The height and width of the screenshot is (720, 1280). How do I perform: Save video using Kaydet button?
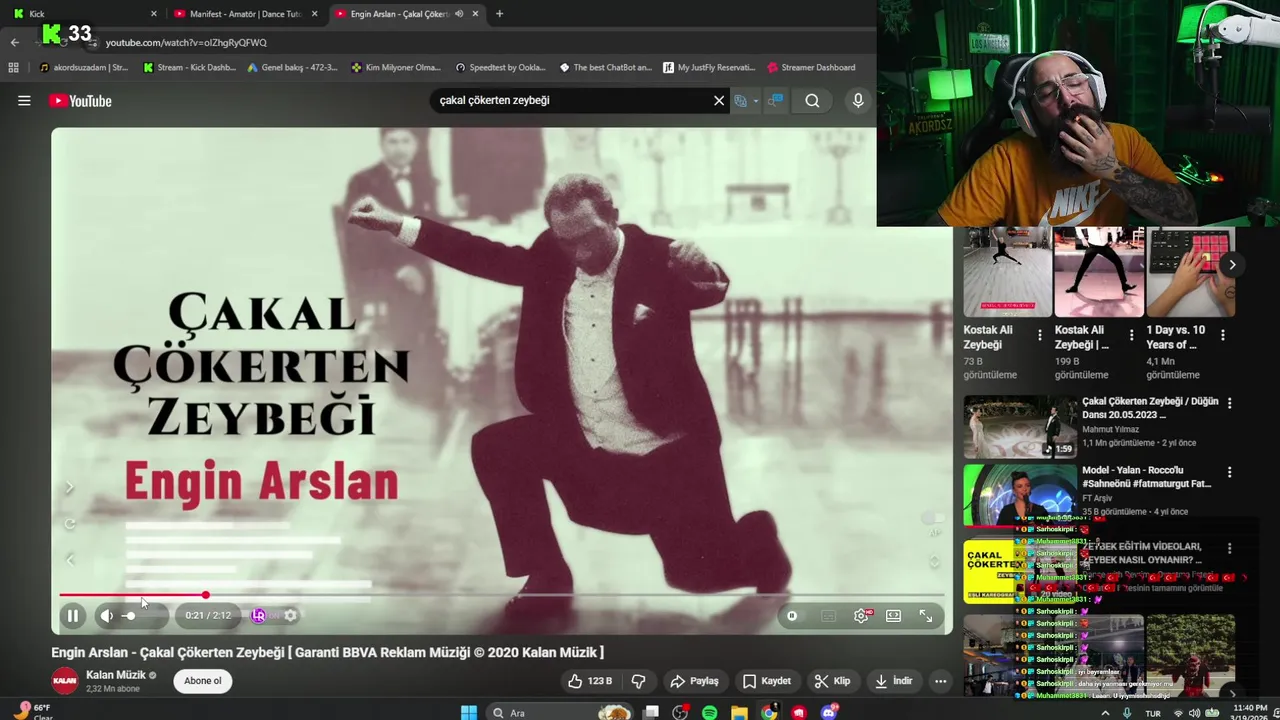[x=767, y=681]
